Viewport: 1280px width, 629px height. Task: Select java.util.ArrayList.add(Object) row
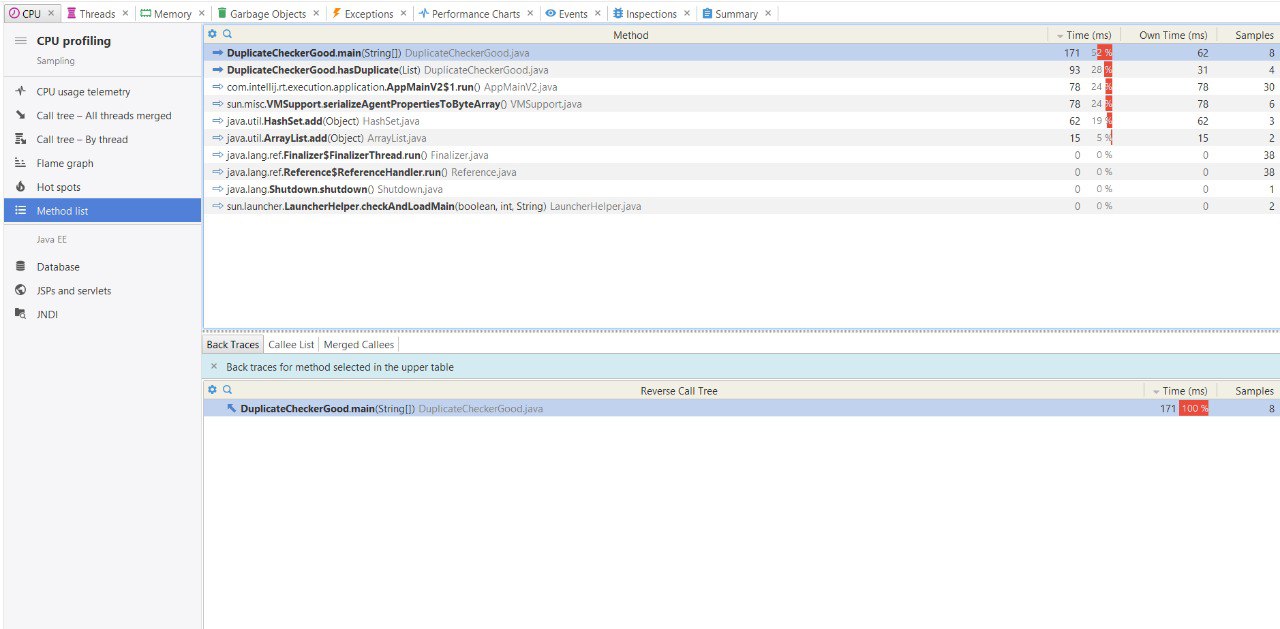[x=741, y=138]
